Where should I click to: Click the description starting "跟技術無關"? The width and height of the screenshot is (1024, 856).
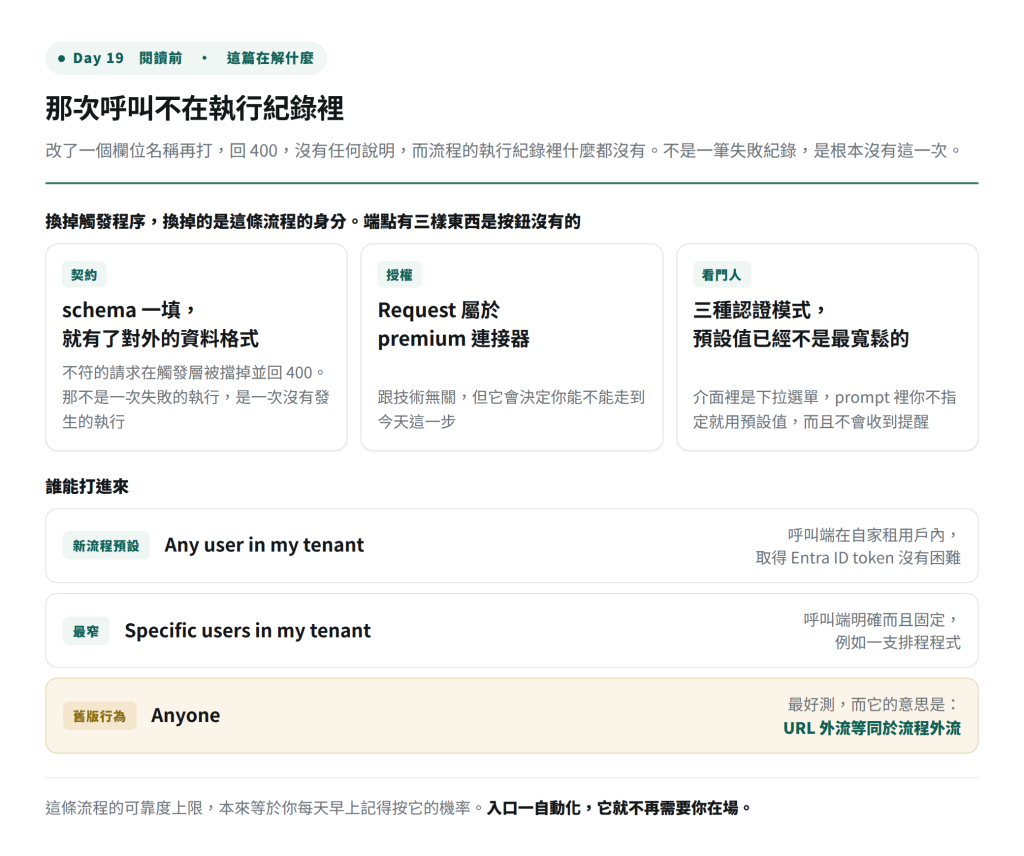click(511, 409)
